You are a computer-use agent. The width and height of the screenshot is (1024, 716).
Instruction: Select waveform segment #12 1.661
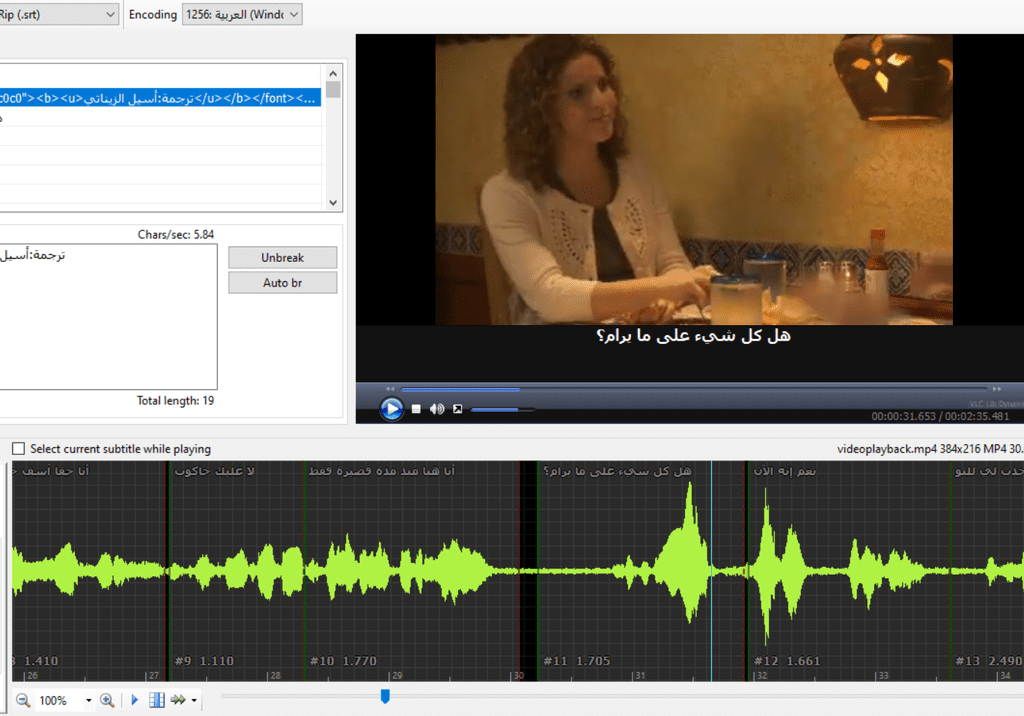coord(848,572)
